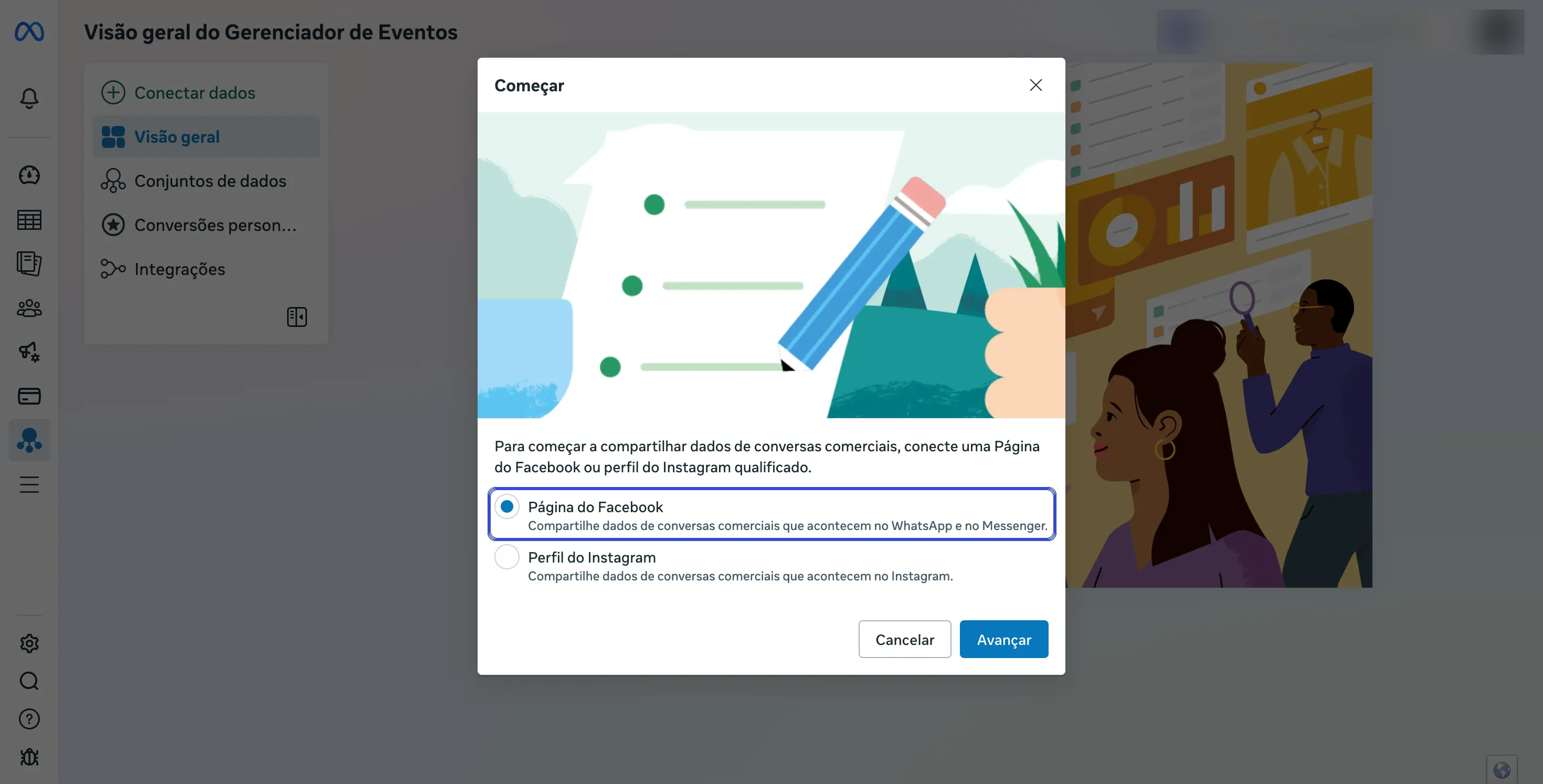Click the bug report icon
The height and width of the screenshot is (784, 1543).
(29, 757)
